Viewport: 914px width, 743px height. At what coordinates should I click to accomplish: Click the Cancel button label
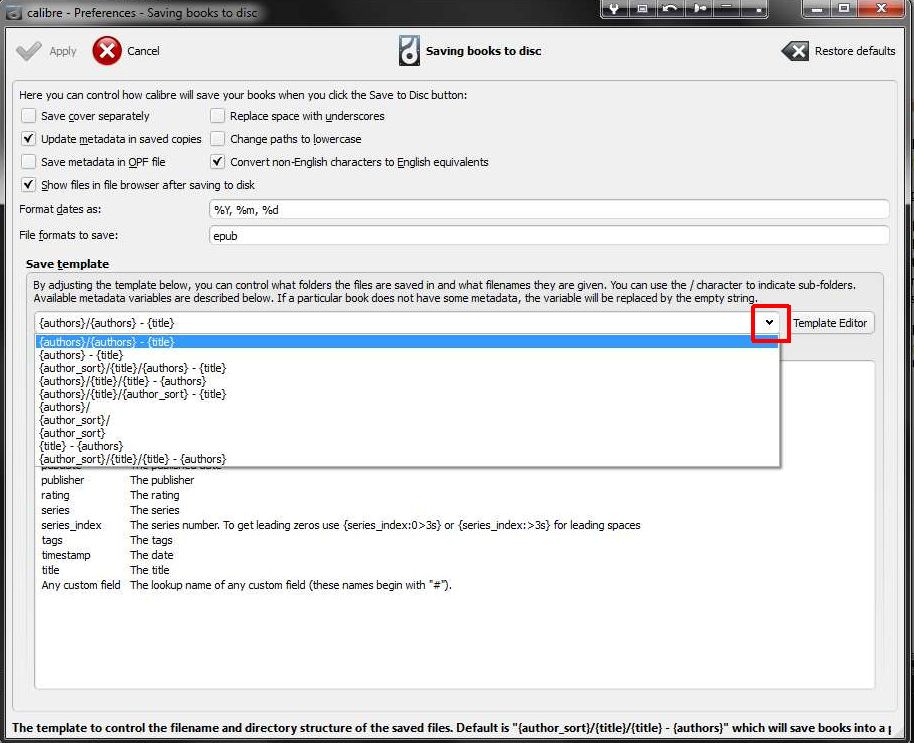pos(143,51)
